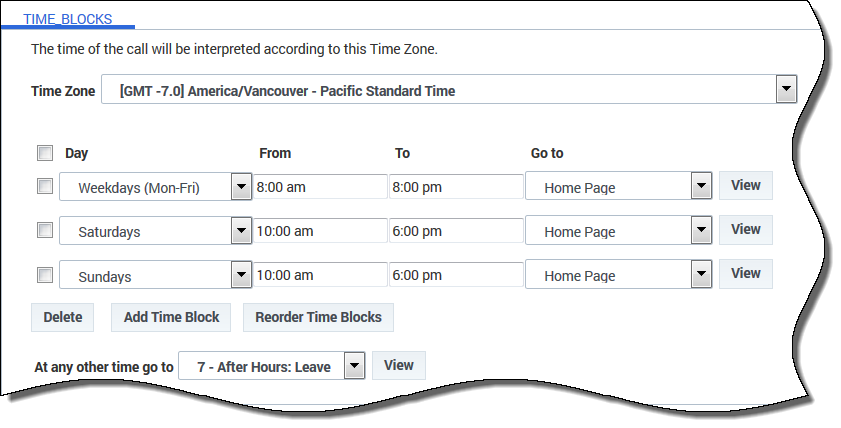Toggle the select-all Day header checkbox
The height and width of the screenshot is (428, 841).
(x=45, y=153)
